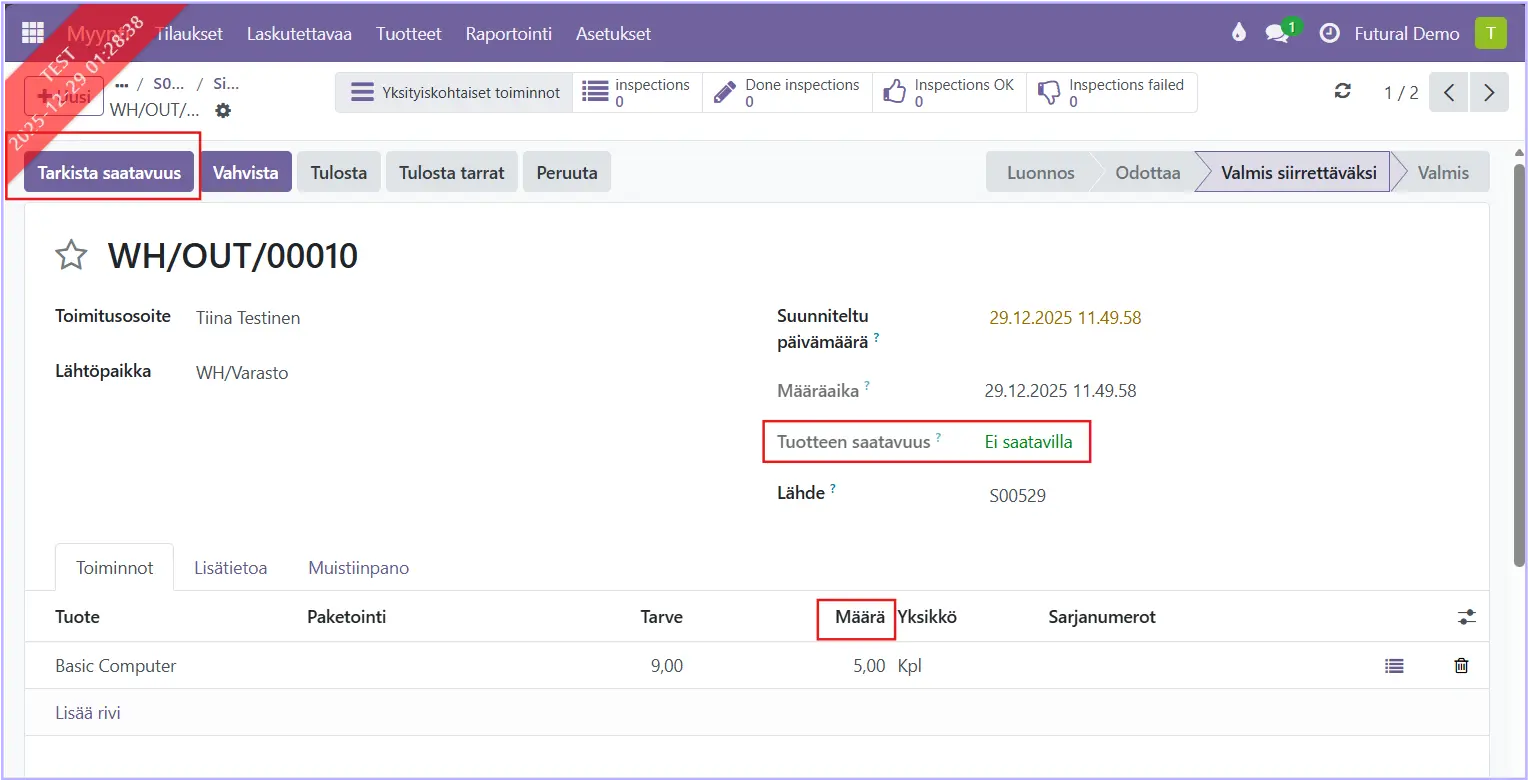Open the activities clock icon

tap(1329, 33)
